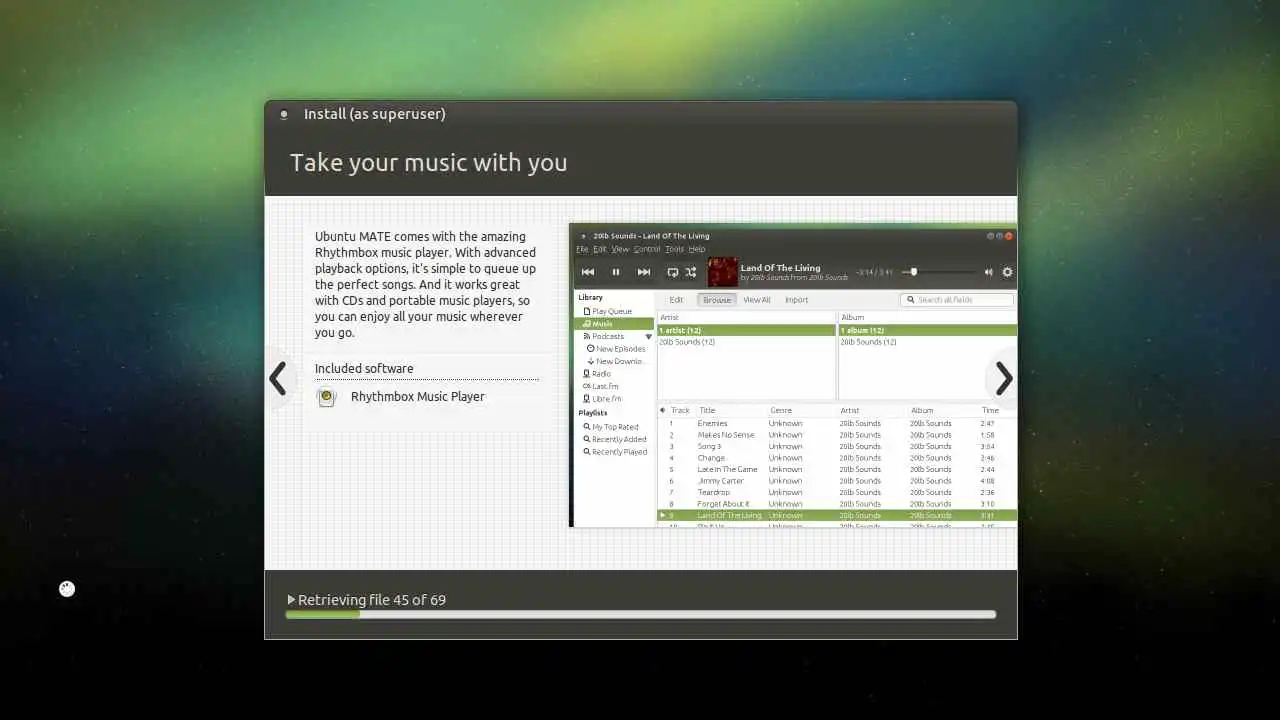The image size is (1280, 720).
Task: Click the song position slider in Rhythmbox
Action: pyautogui.click(x=940, y=272)
